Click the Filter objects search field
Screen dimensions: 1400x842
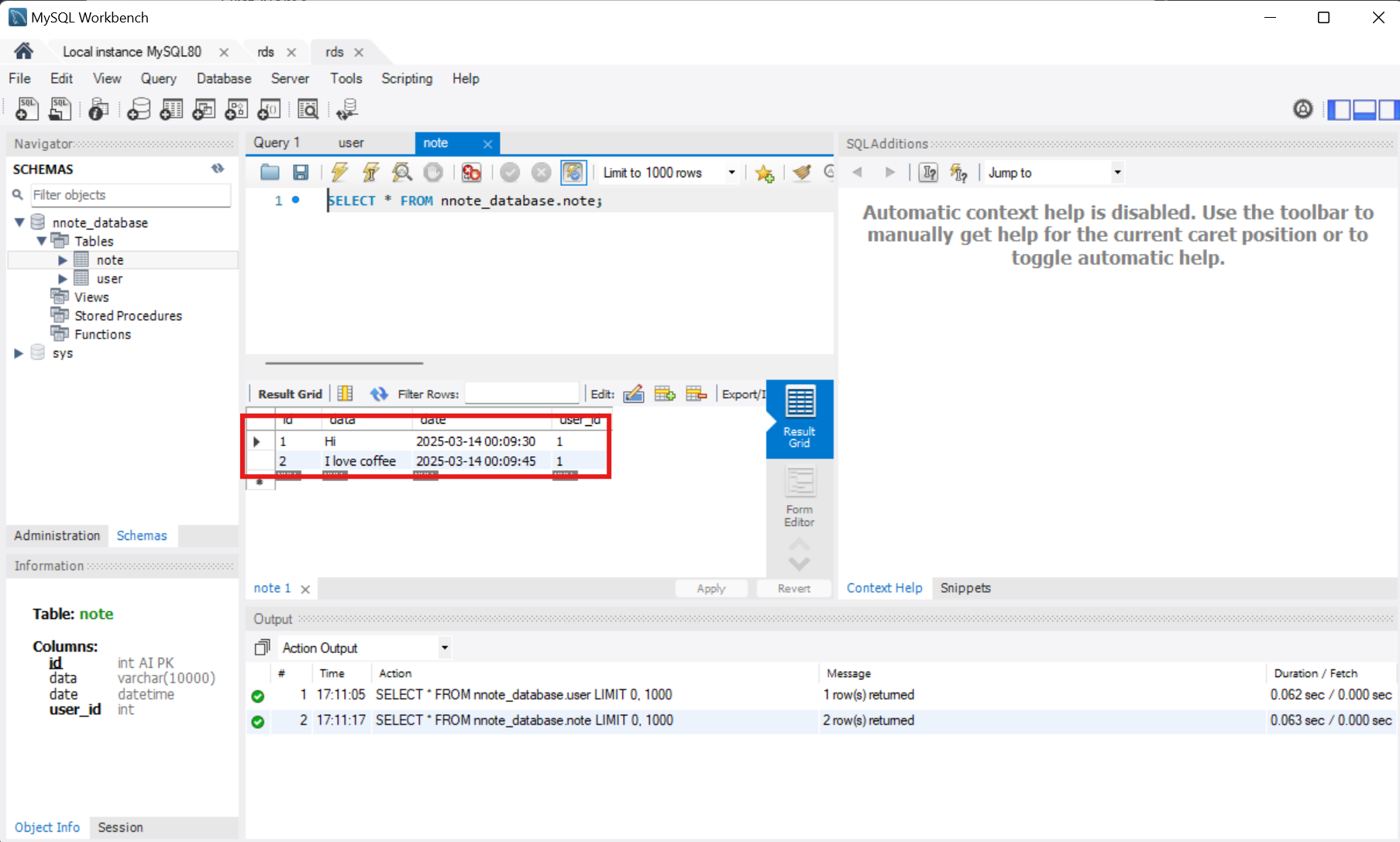[x=130, y=195]
